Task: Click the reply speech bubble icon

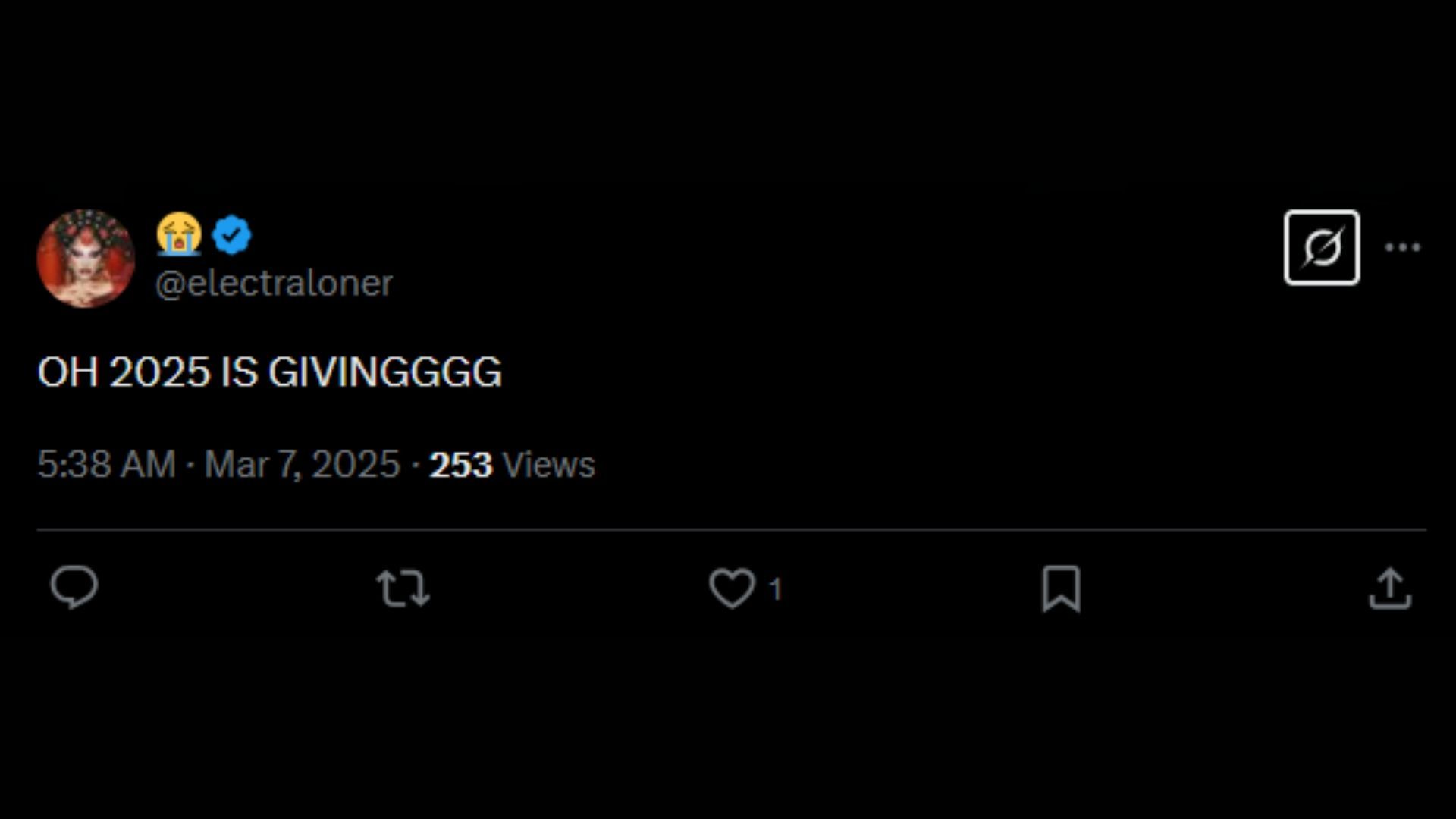Action: pyautogui.click(x=74, y=587)
